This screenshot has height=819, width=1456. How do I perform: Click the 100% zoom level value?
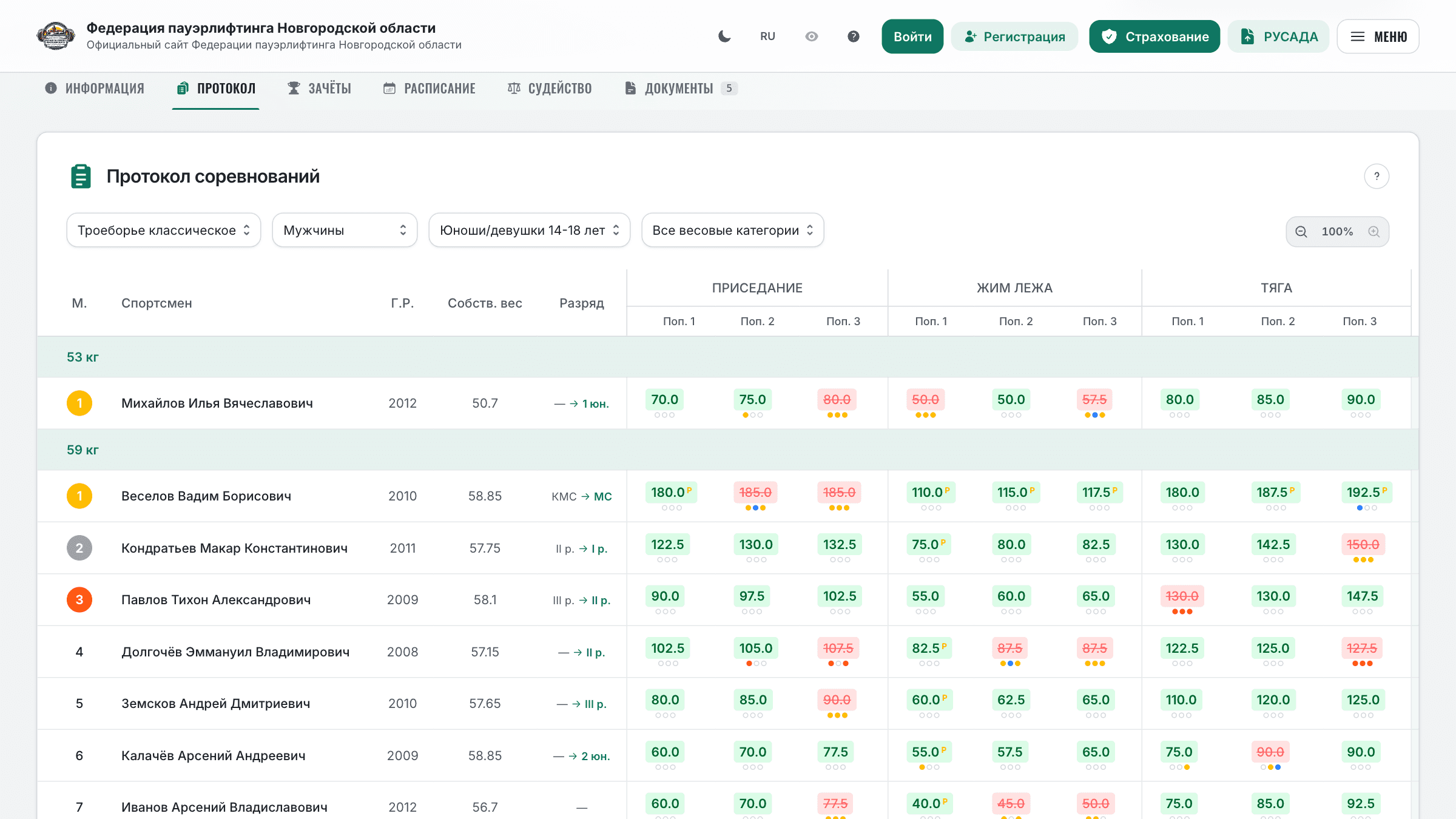coord(1337,232)
